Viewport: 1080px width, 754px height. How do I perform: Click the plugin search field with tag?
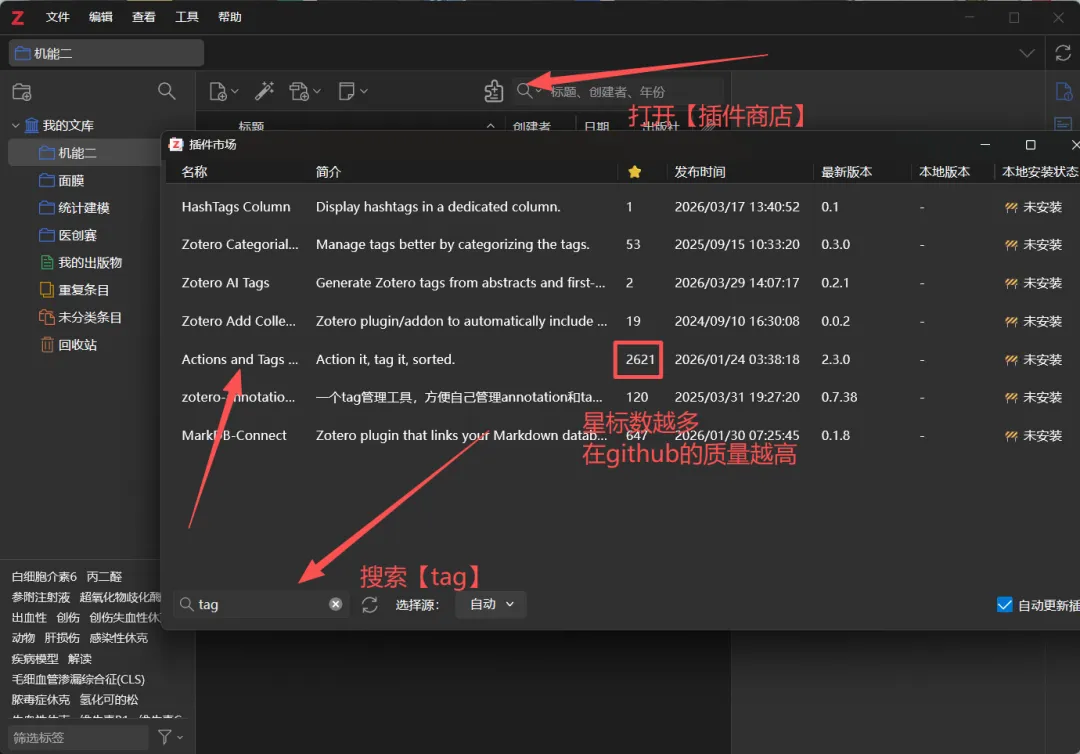point(260,605)
